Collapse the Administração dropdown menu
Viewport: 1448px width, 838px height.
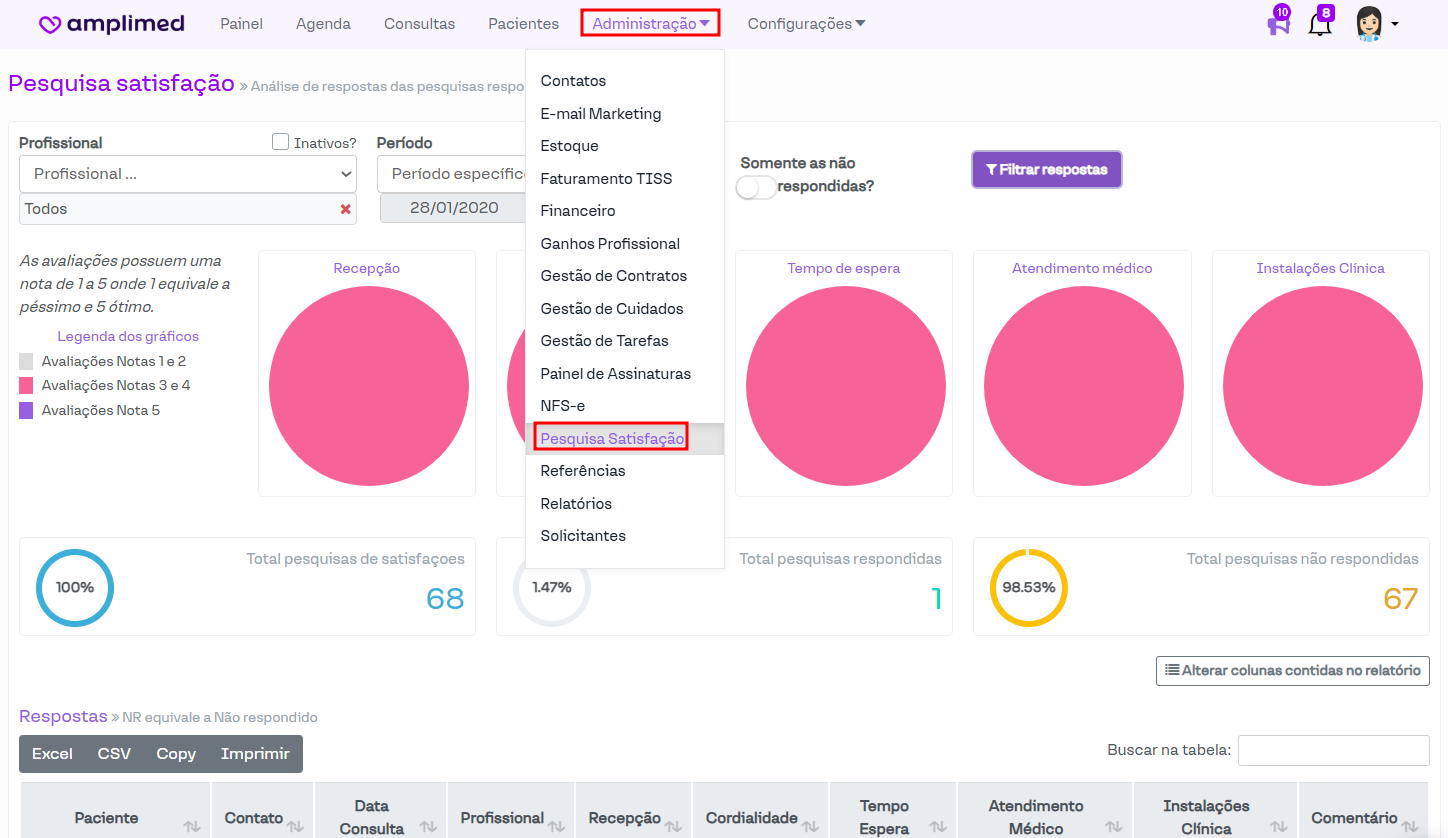(x=650, y=24)
